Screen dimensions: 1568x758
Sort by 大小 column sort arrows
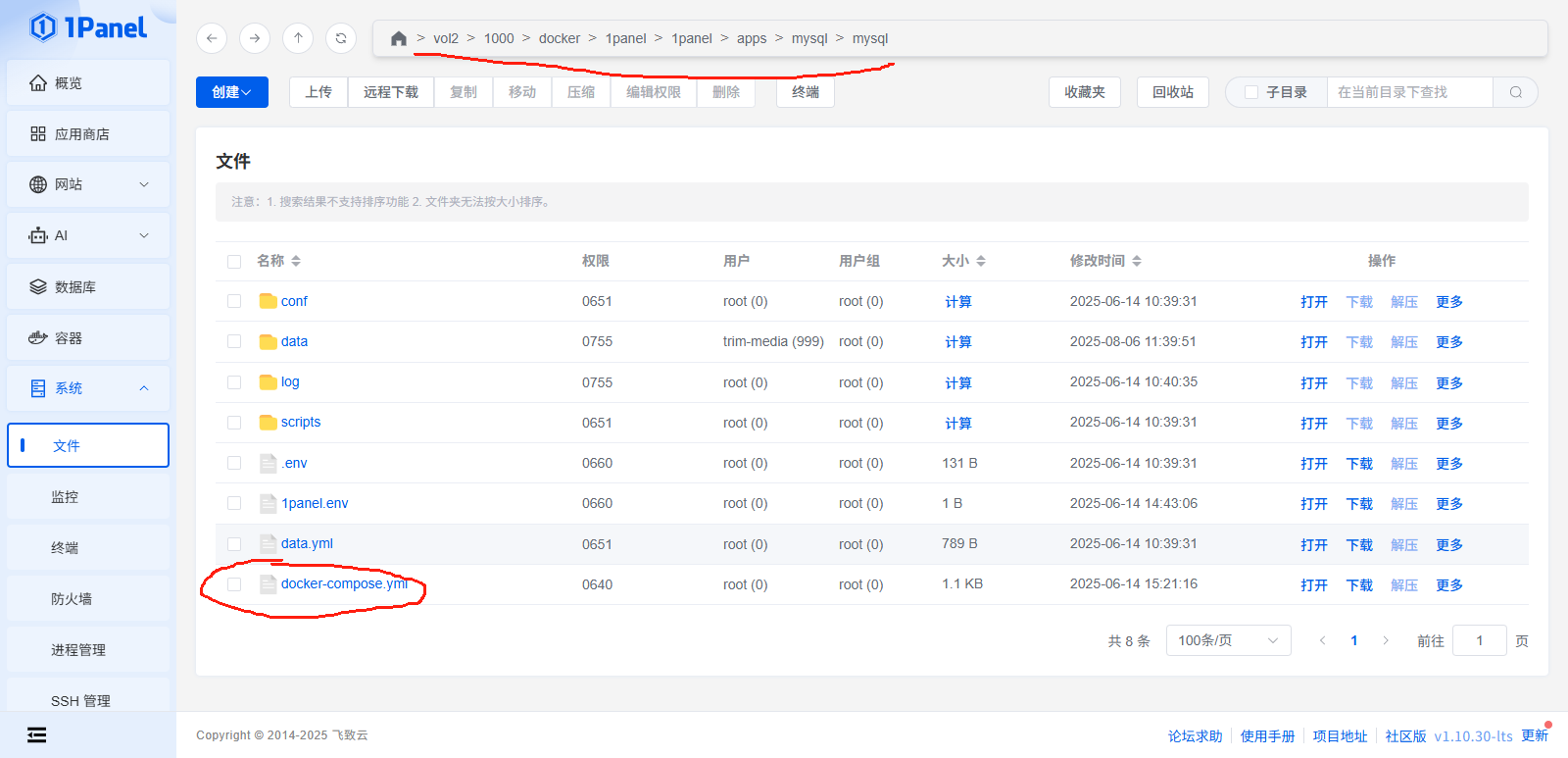point(981,261)
